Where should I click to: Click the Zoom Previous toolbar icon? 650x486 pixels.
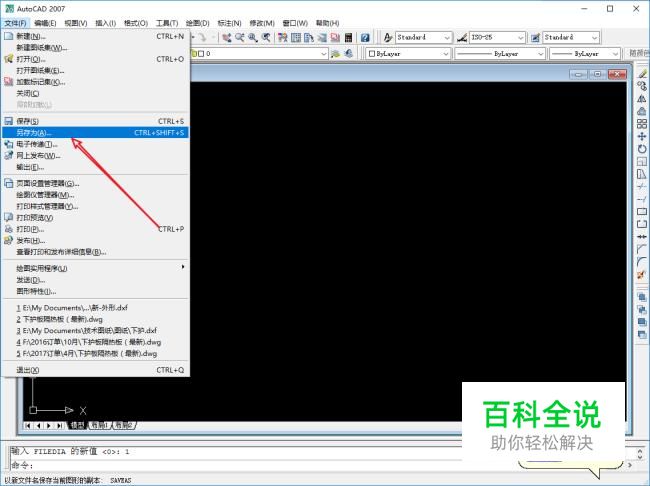pos(266,38)
